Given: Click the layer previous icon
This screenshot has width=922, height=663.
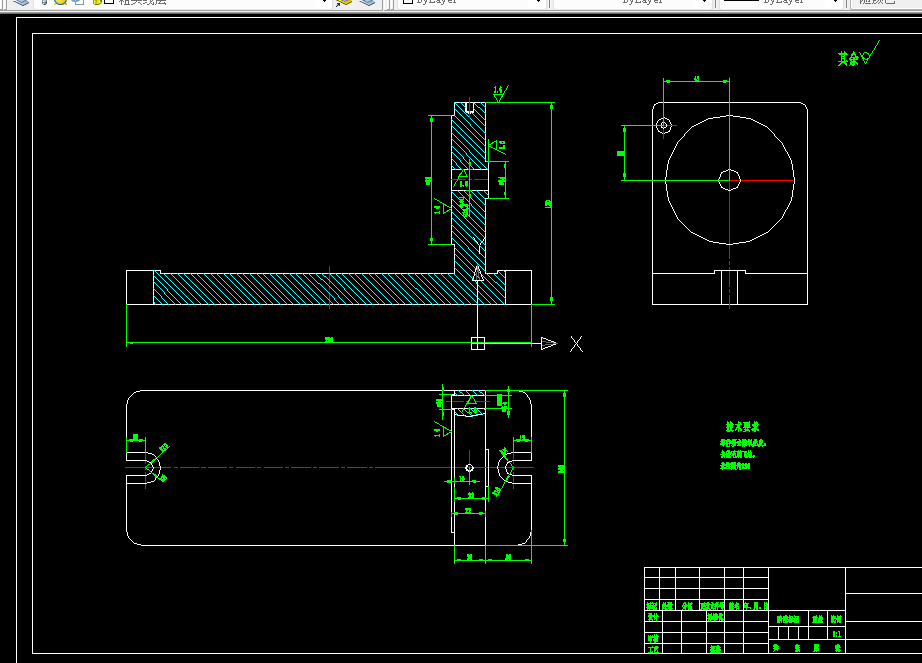Looking at the screenshot, I should coord(368,2).
